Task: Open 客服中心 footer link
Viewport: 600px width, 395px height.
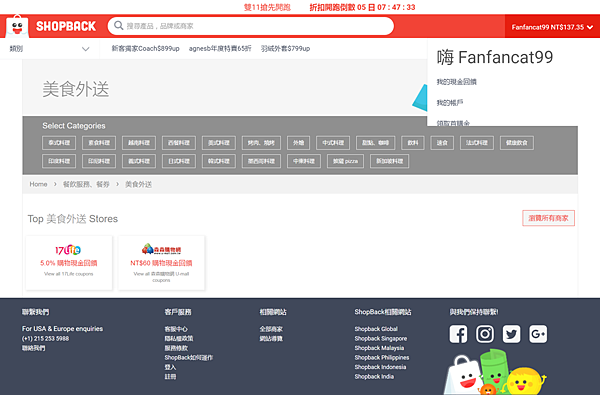Action: tap(176, 329)
